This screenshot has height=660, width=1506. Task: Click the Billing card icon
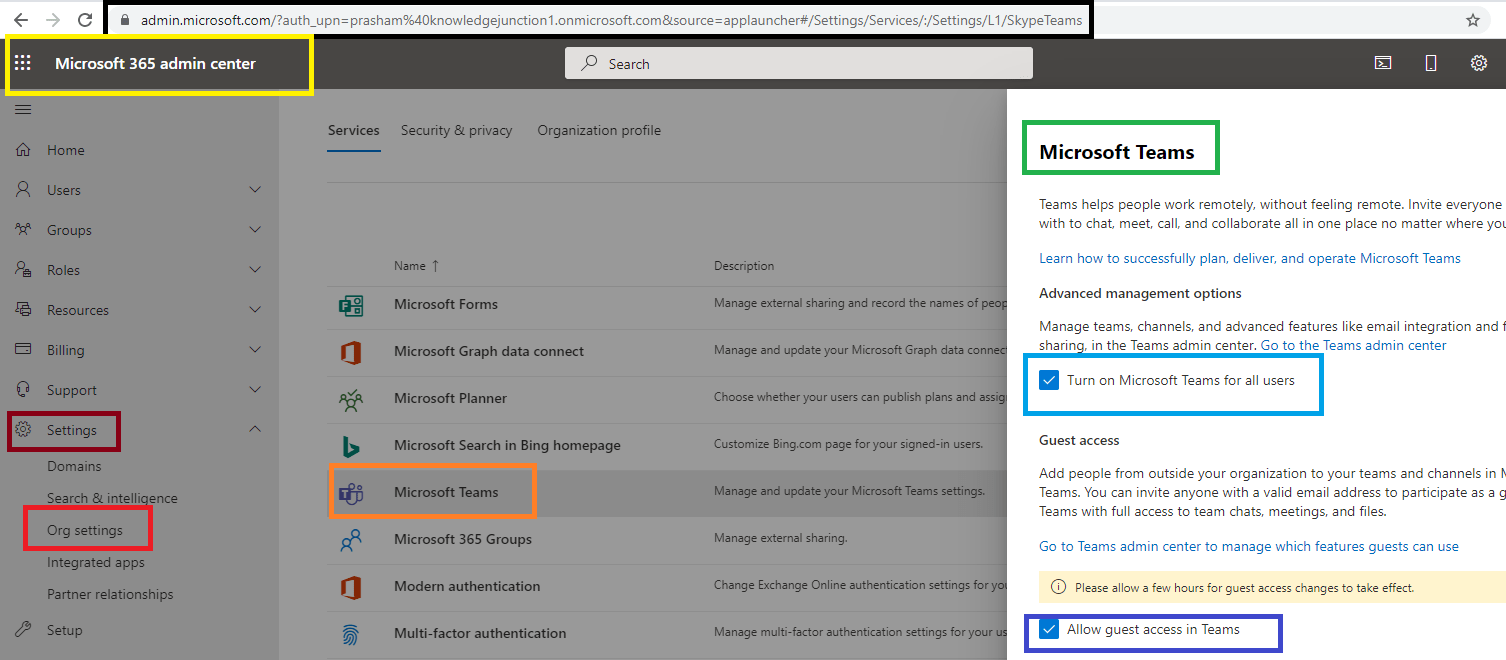point(23,350)
